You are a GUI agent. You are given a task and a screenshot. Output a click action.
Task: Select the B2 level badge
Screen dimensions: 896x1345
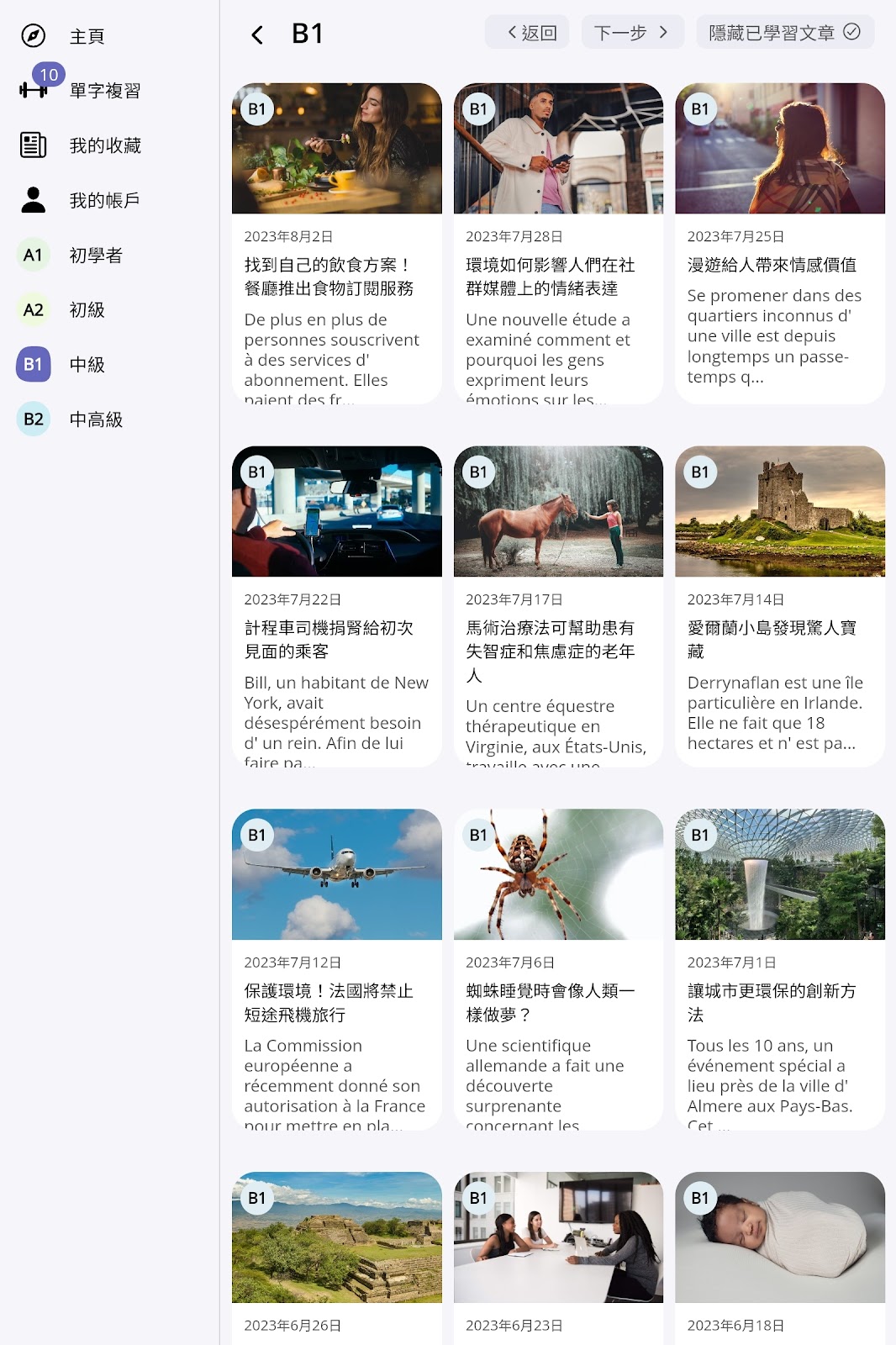[33, 419]
